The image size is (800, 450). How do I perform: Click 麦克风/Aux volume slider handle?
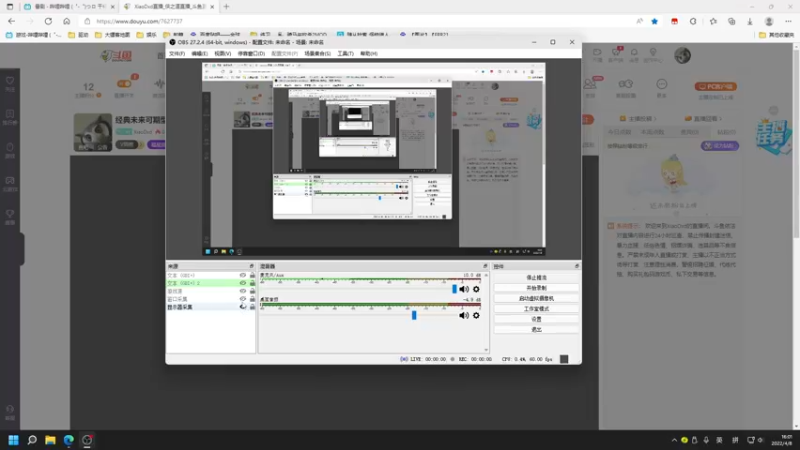point(454,289)
